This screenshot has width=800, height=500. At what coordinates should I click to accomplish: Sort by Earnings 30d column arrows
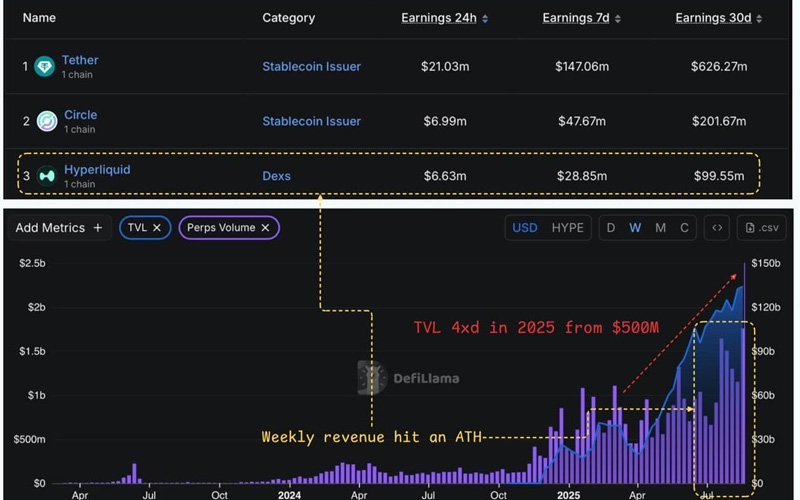[759, 19]
